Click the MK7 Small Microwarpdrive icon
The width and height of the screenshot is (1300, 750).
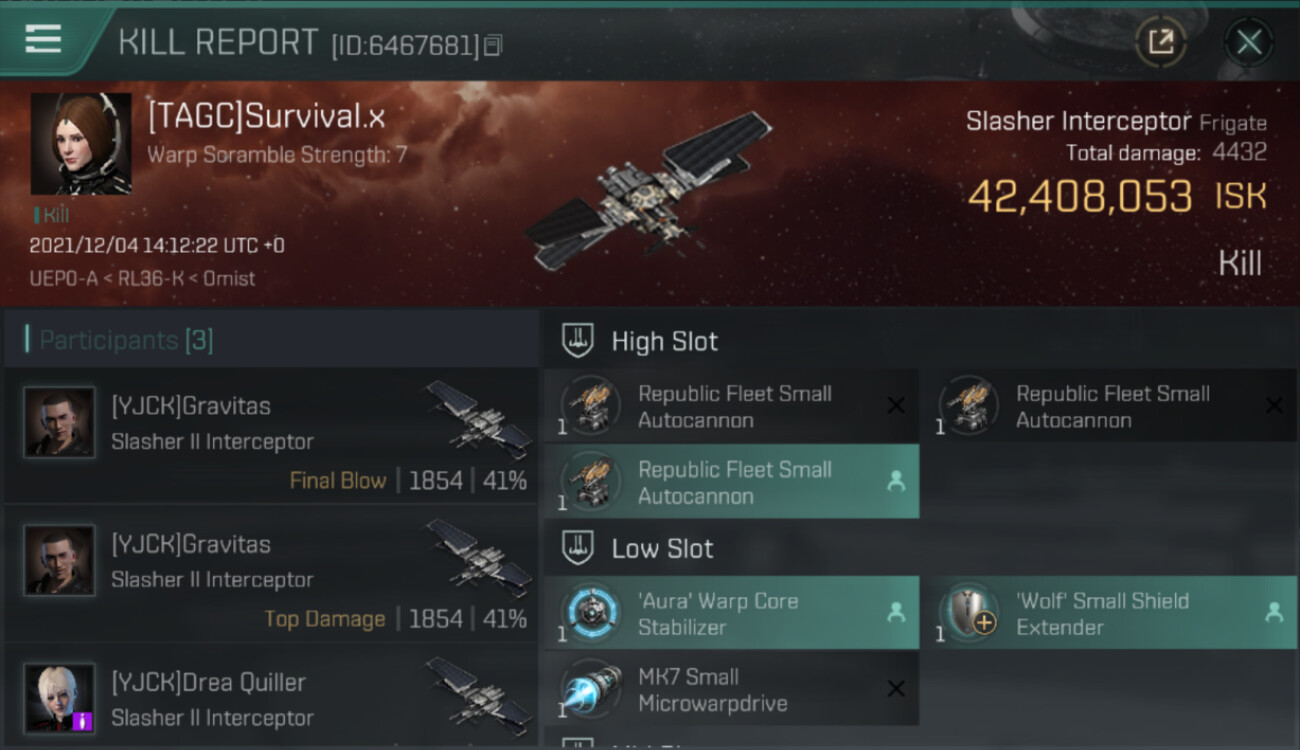point(590,689)
